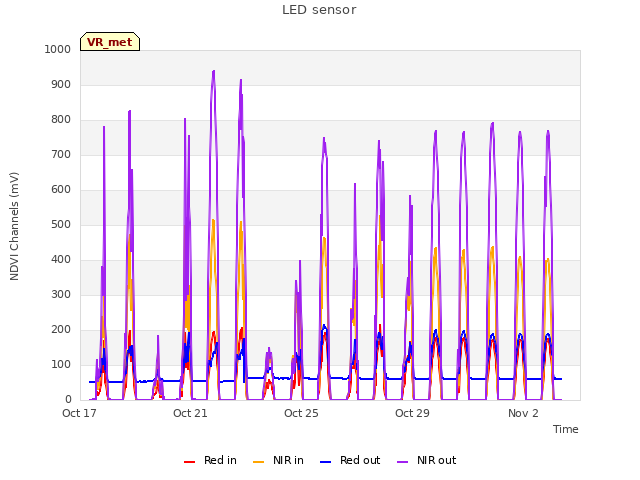Click the Oct 17 x-axis tick label
This screenshot has height=480, width=640.
79,413
